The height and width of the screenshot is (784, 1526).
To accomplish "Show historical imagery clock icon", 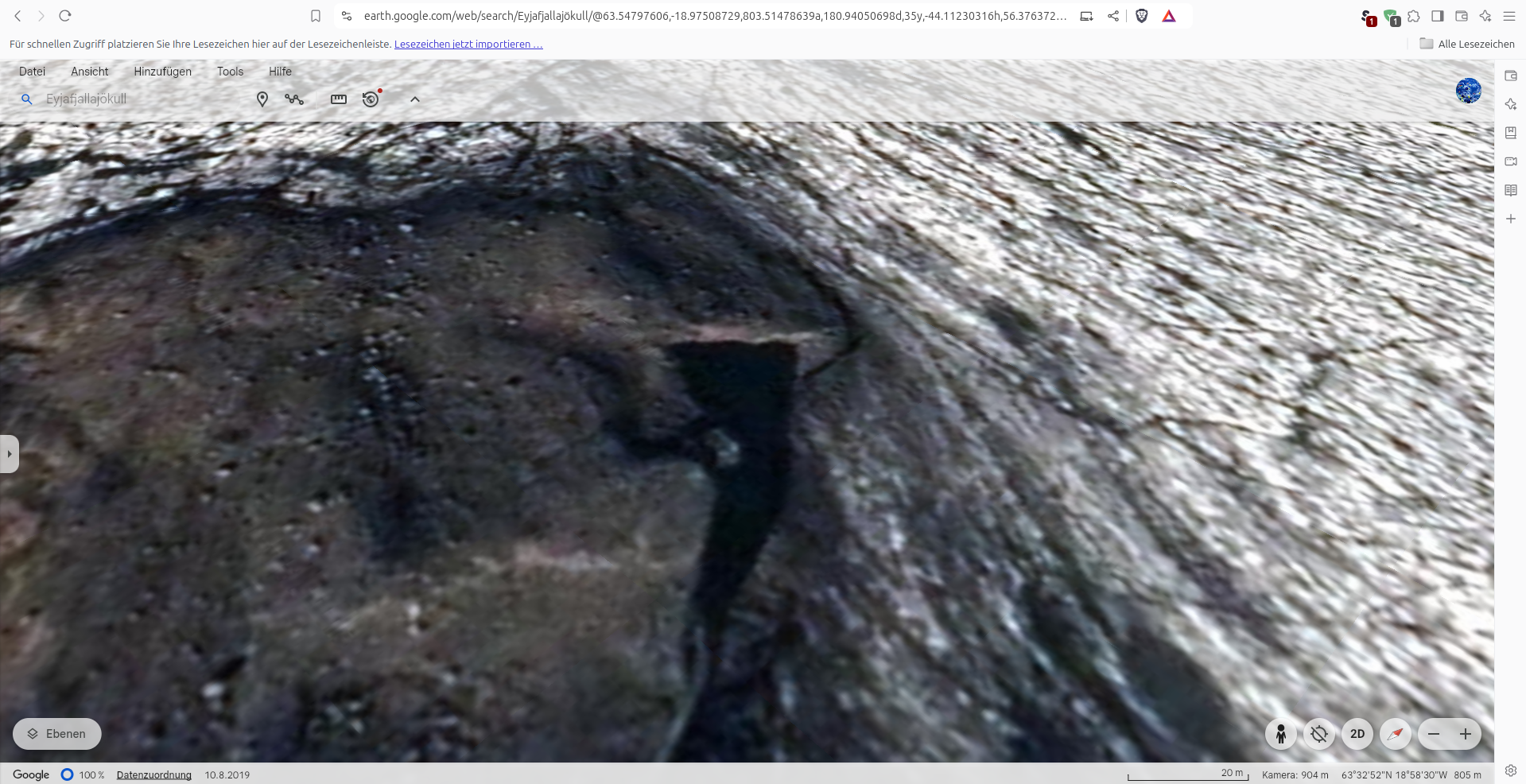I will pos(371,99).
